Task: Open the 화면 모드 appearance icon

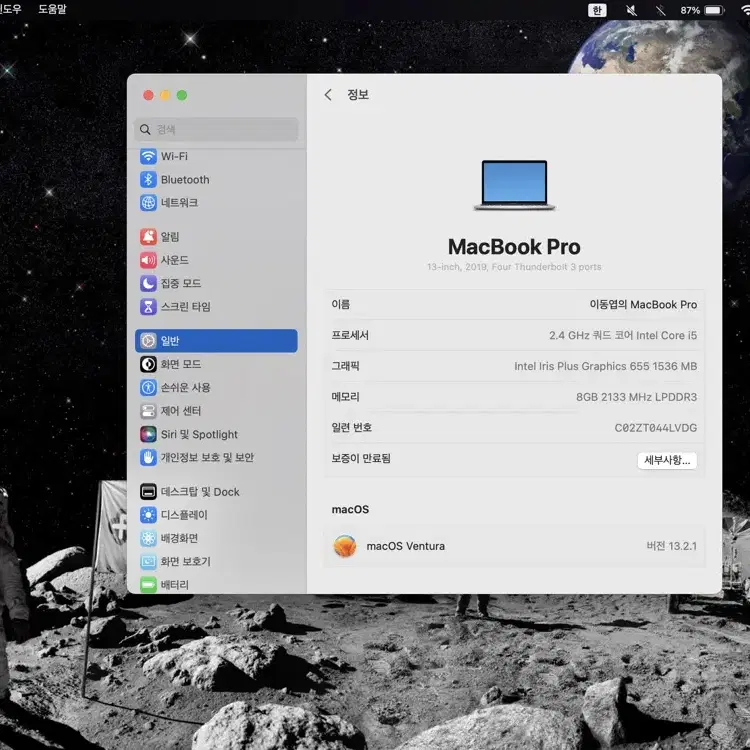Action: 148,364
